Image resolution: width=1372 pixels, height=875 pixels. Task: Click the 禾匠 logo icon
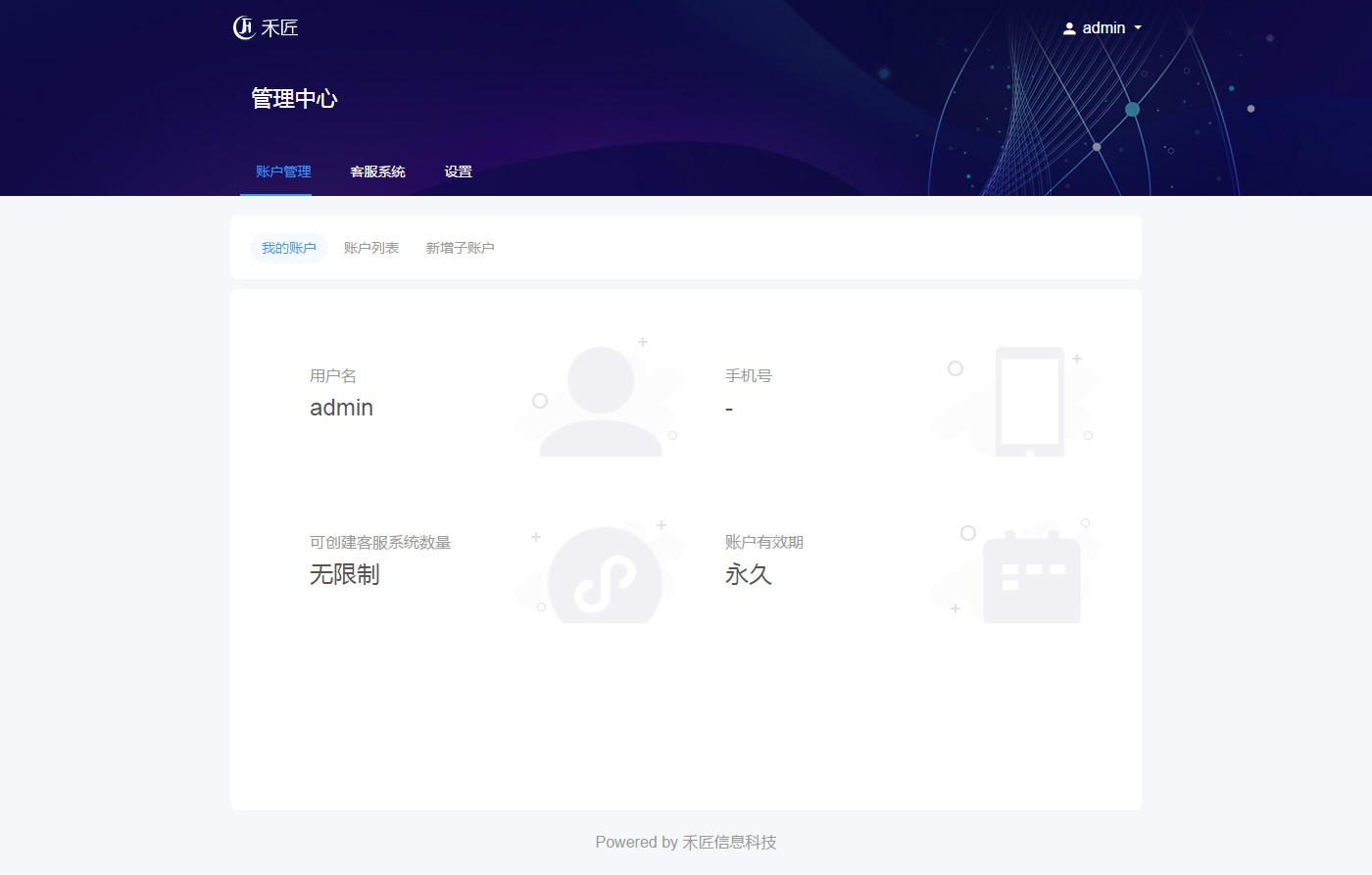pos(244,27)
